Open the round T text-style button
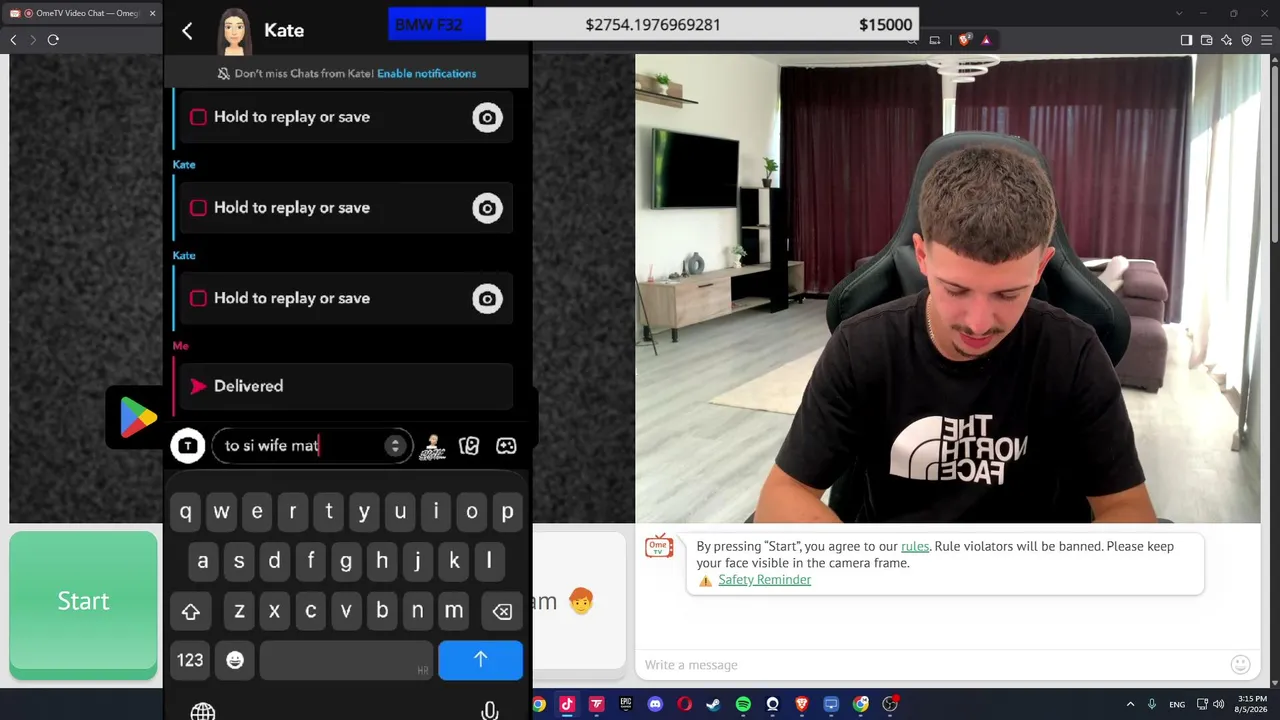The image size is (1280, 720). click(188, 446)
